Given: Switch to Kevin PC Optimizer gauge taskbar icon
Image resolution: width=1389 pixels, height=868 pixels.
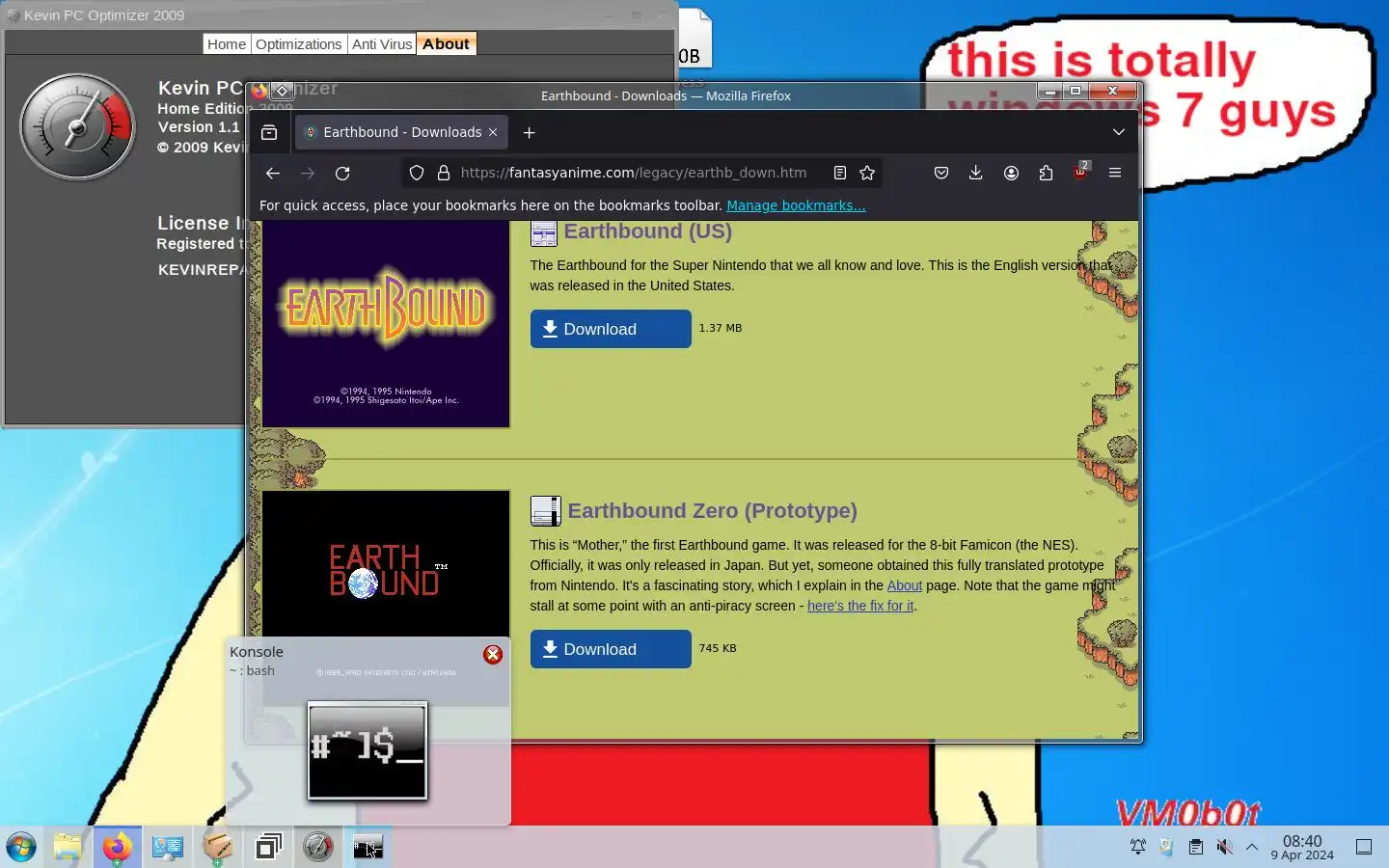Looking at the screenshot, I should pos(318,848).
